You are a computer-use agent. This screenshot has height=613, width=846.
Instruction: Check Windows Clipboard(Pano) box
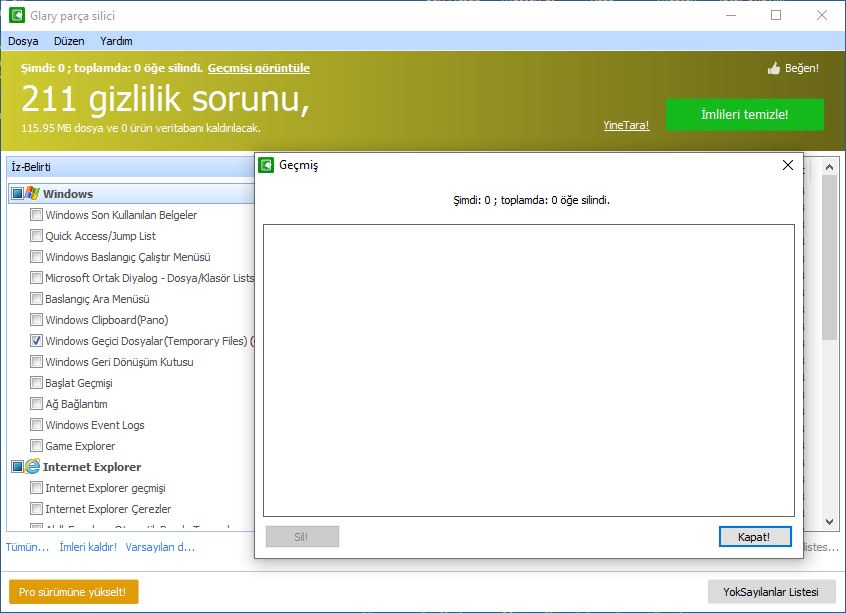[x=36, y=319]
